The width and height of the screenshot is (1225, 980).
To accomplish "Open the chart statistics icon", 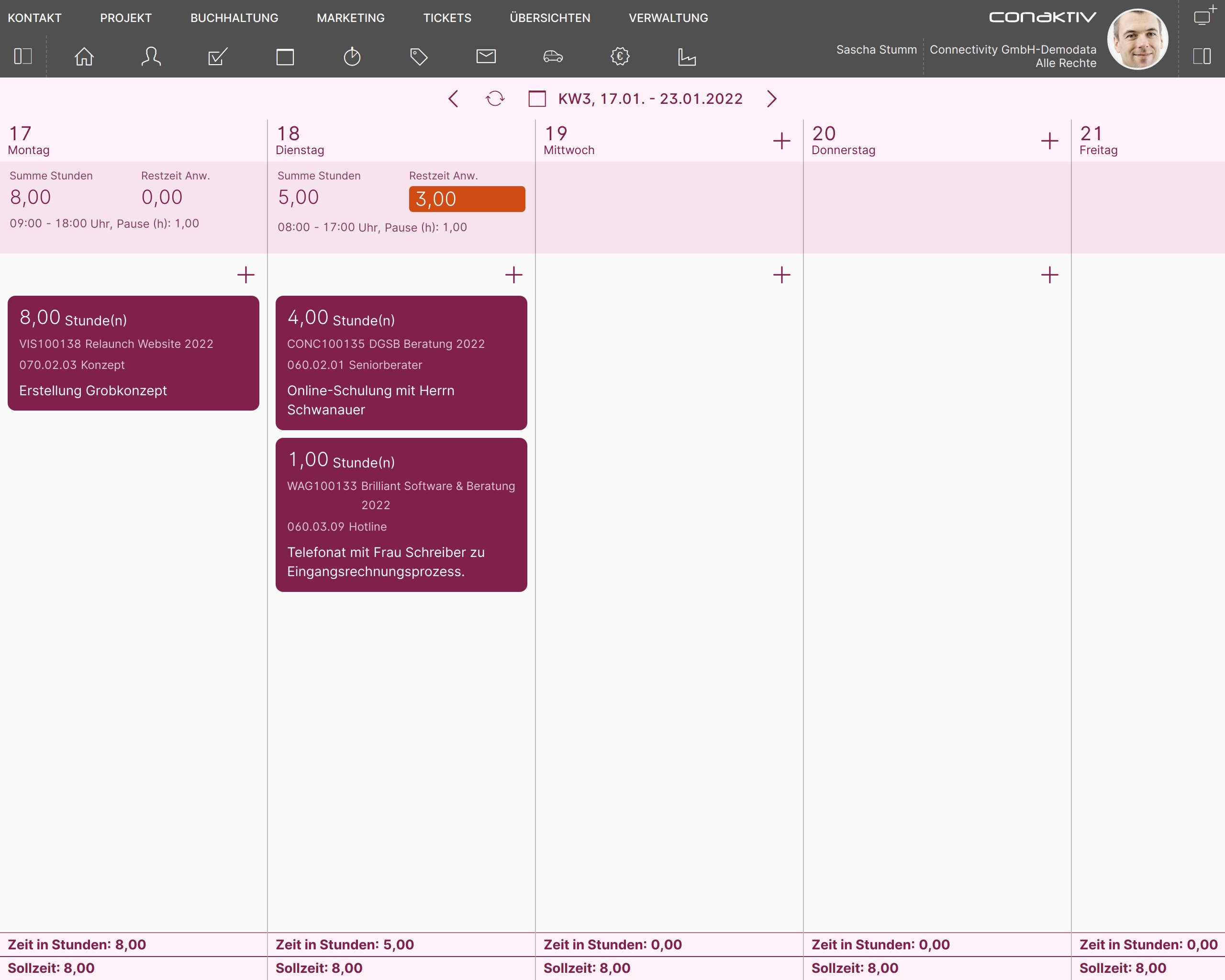I will pyautogui.click(x=687, y=56).
